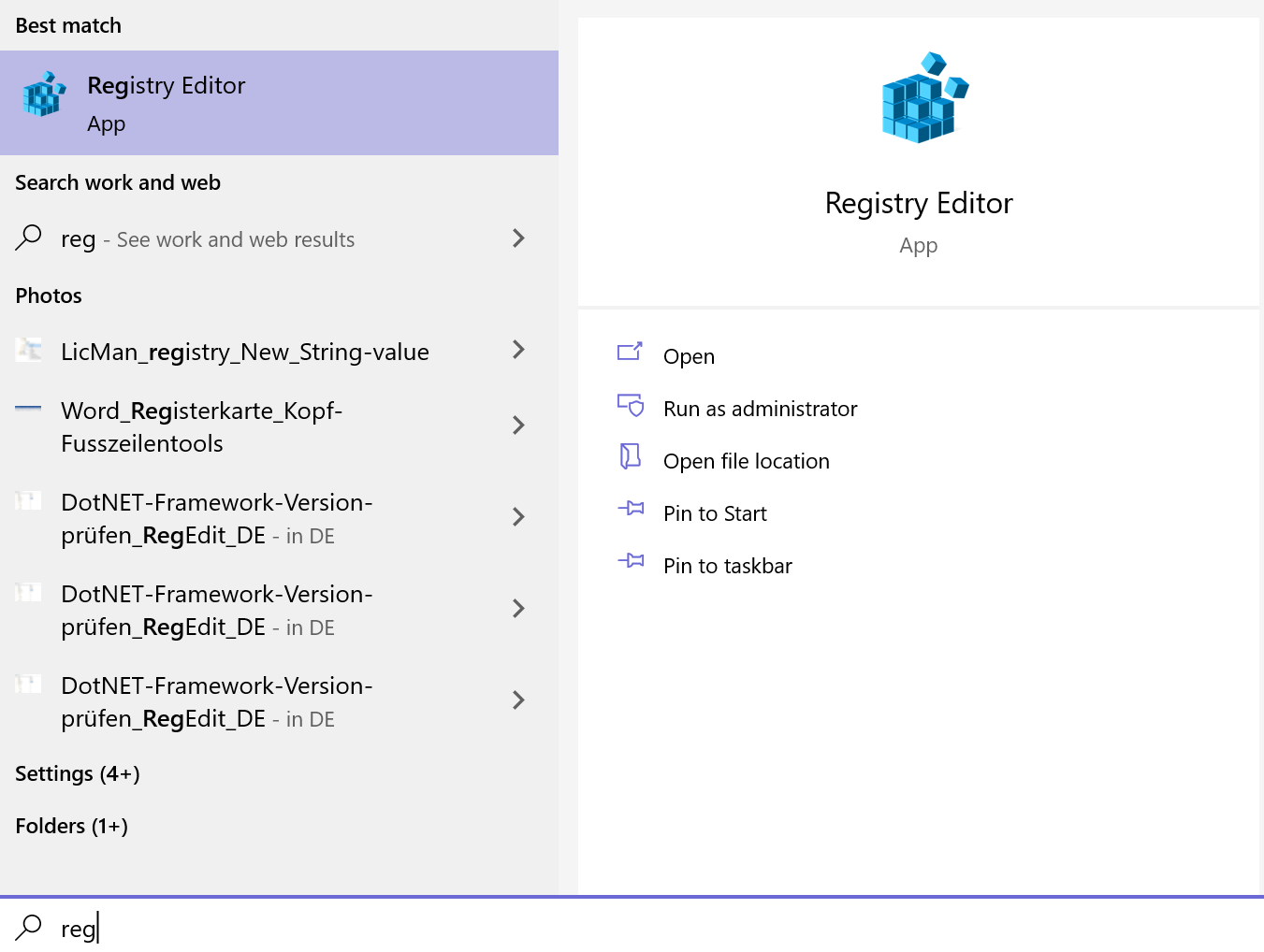This screenshot has width=1264, height=952.
Task: Select Open file location
Action: tap(747, 462)
